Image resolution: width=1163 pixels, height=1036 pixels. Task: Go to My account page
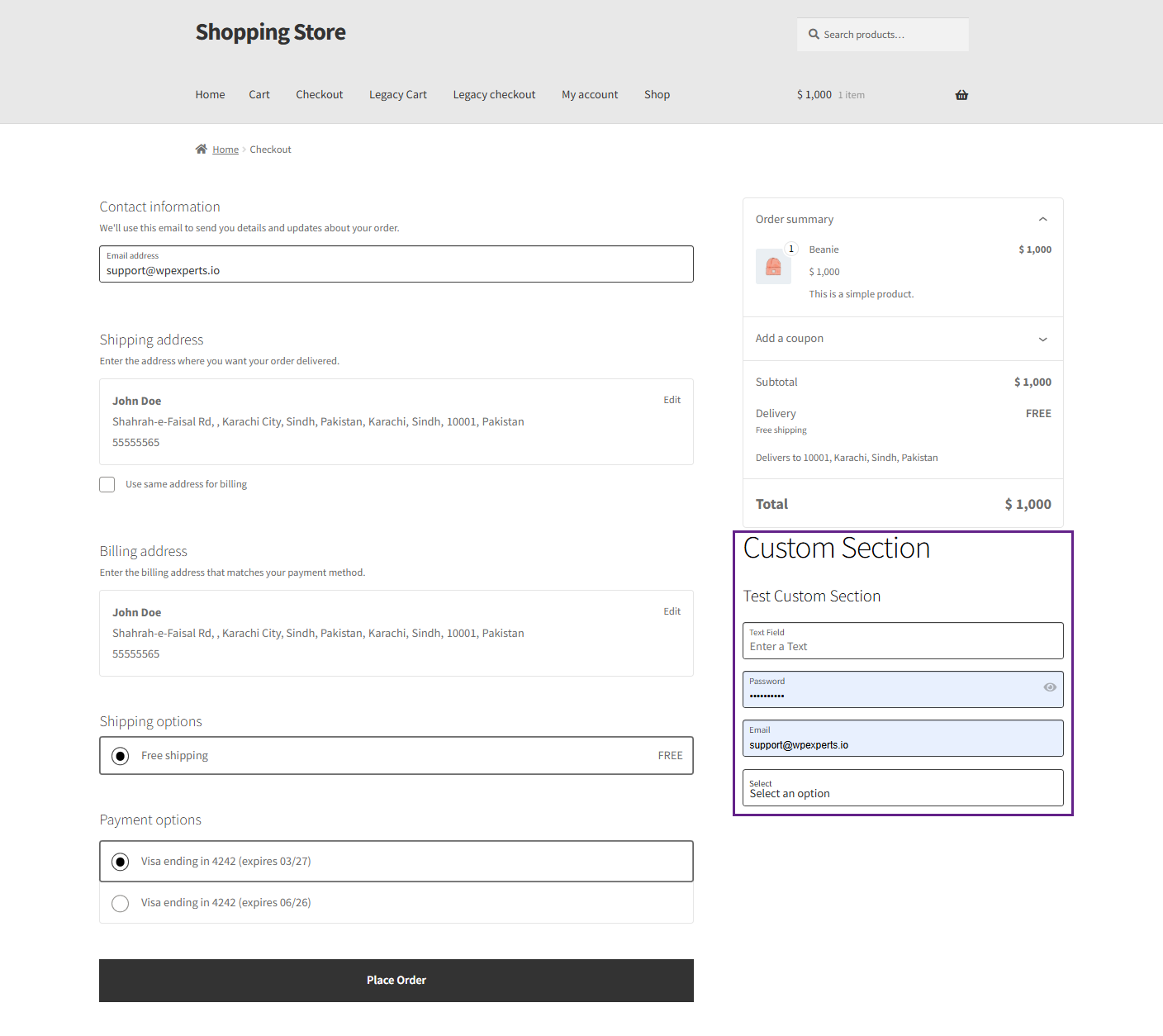click(590, 95)
